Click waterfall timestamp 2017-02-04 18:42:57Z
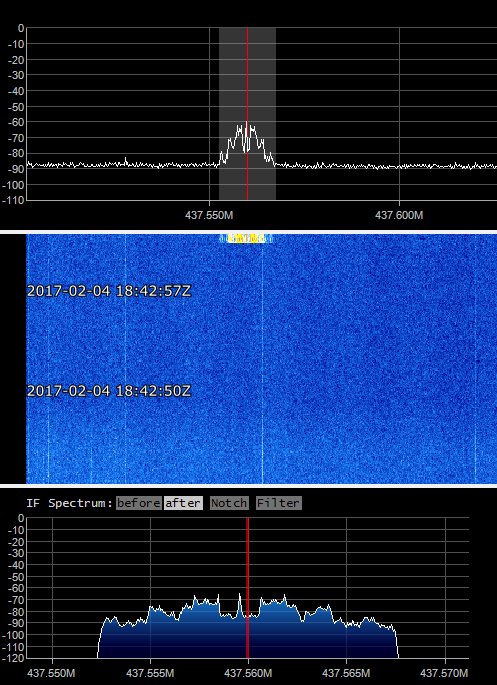Viewport: 497px width, 685px height. [109, 291]
